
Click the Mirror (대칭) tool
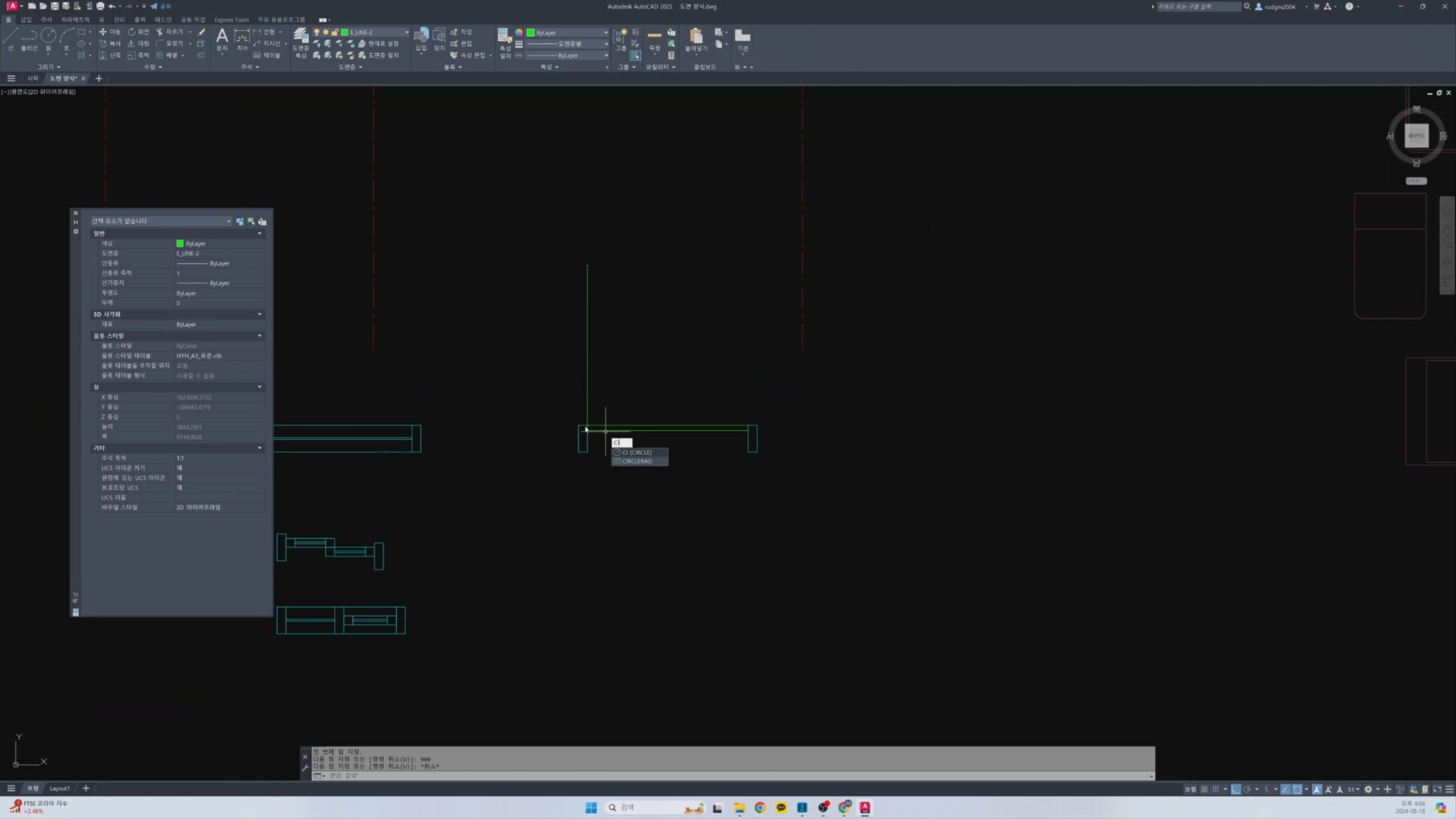(138, 43)
